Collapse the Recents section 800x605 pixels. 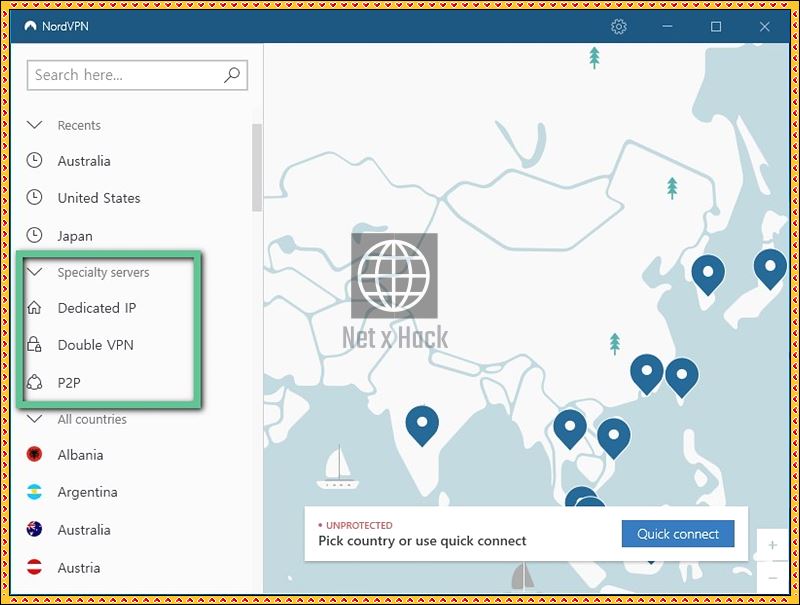(x=34, y=125)
